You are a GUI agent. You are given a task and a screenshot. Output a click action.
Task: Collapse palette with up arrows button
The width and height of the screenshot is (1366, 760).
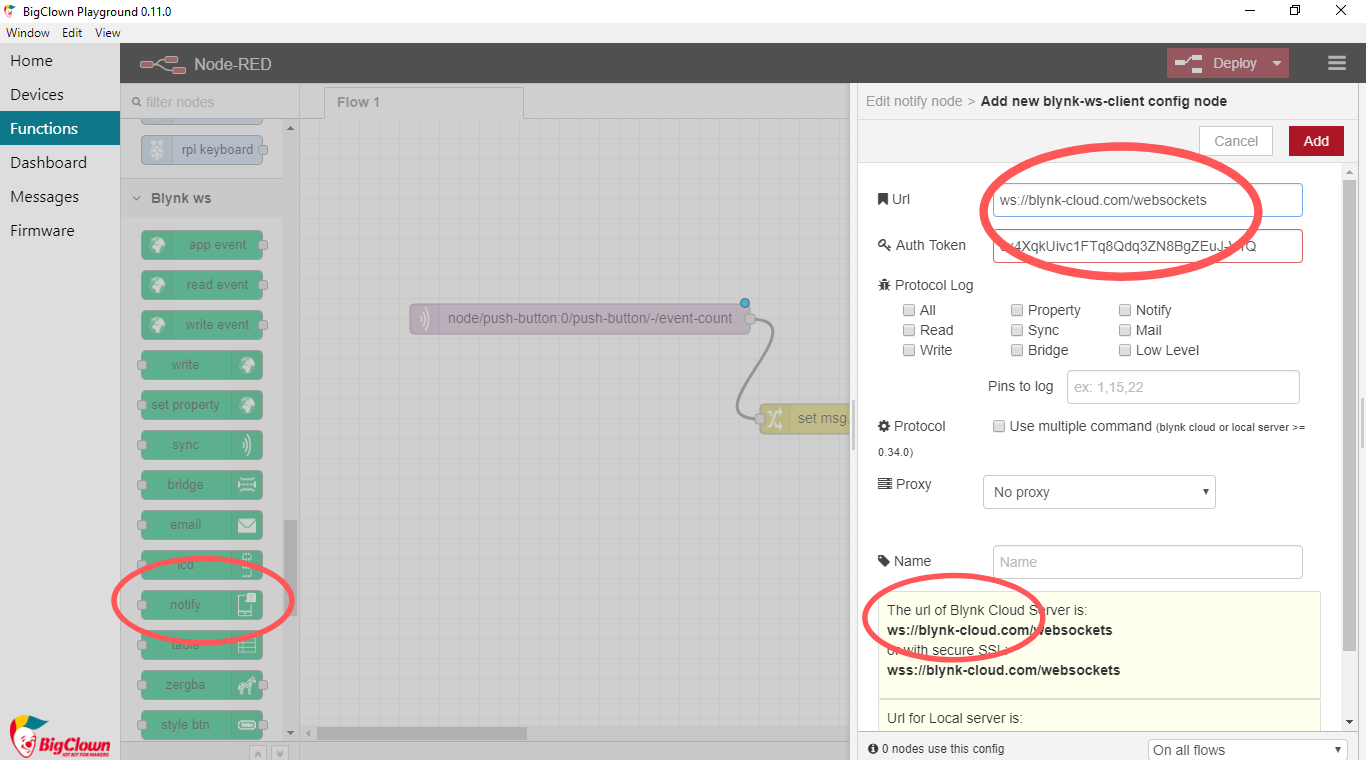pos(257,753)
